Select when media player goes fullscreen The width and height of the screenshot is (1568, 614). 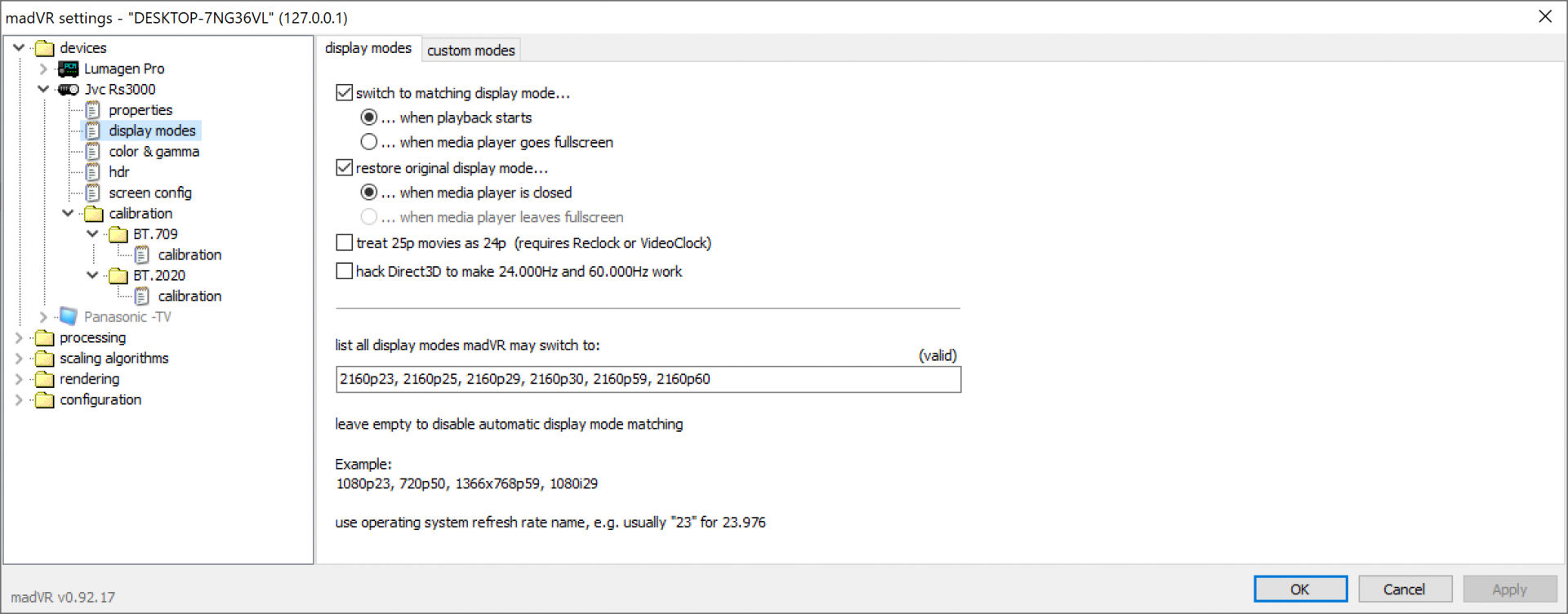[369, 141]
